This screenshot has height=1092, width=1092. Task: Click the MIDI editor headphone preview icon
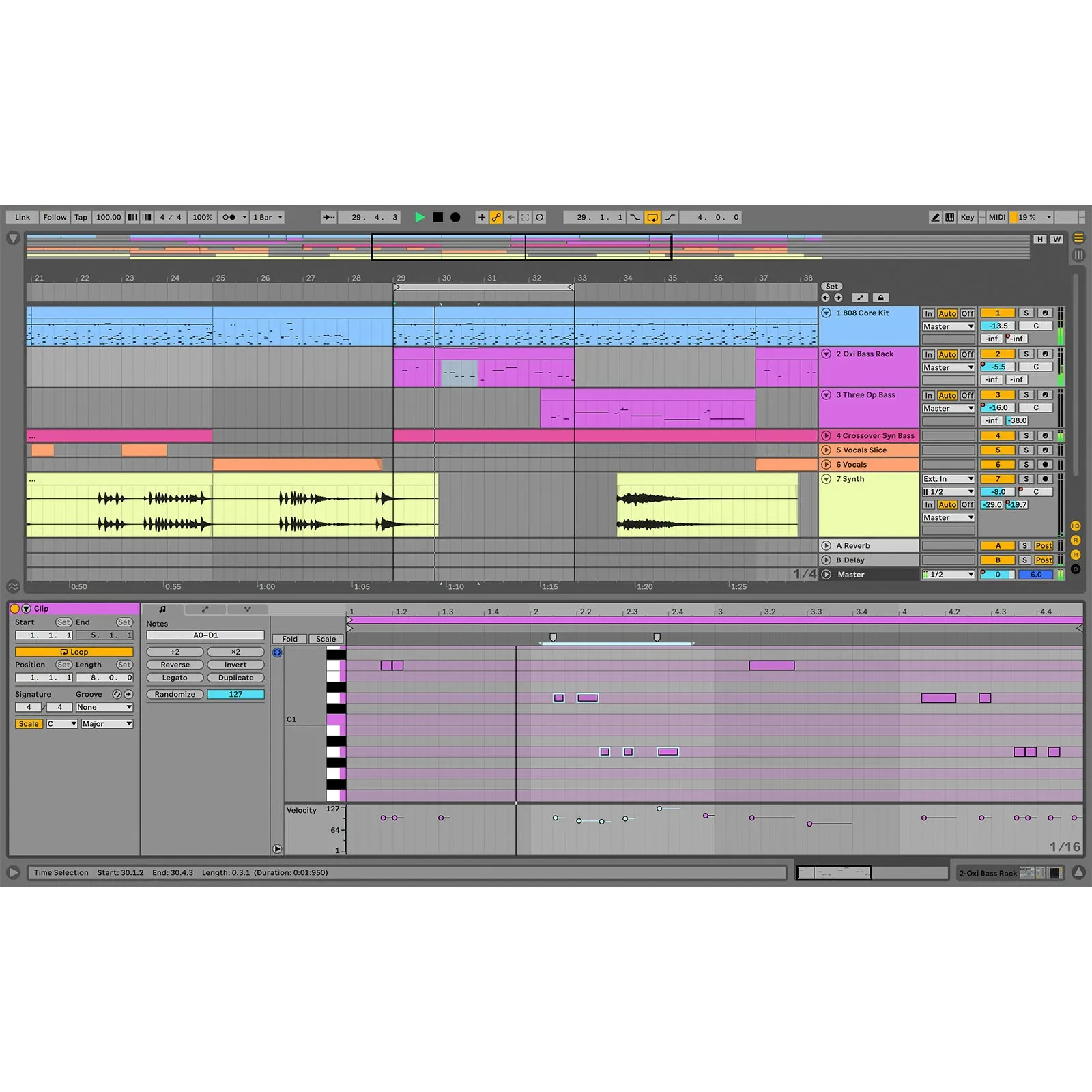[x=277, y=653]
